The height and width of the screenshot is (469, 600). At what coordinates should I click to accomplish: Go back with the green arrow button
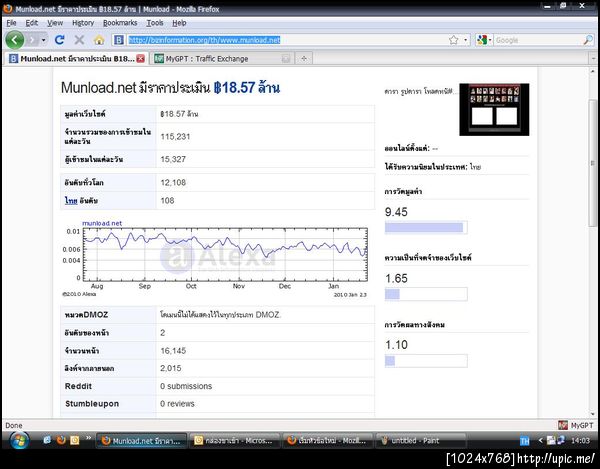15,40
